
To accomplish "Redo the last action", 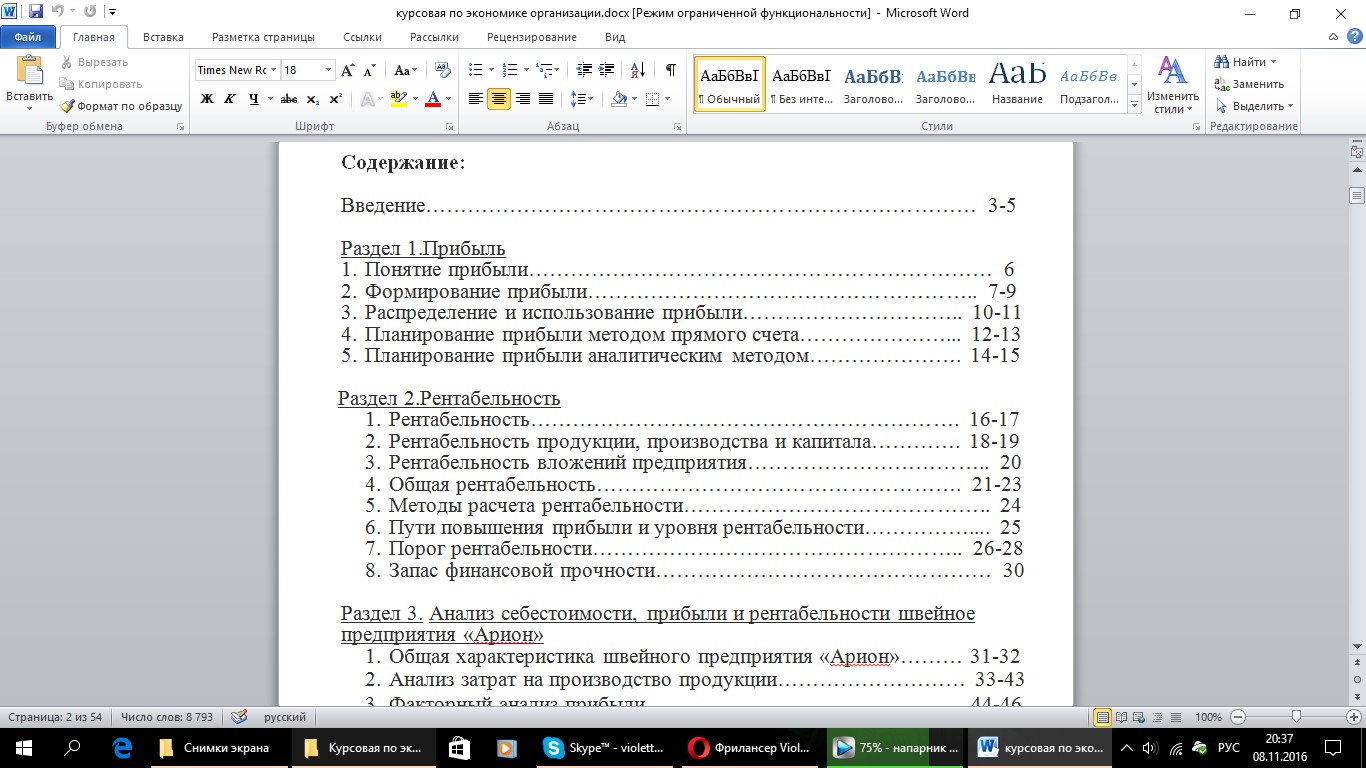I will point(90,13).
